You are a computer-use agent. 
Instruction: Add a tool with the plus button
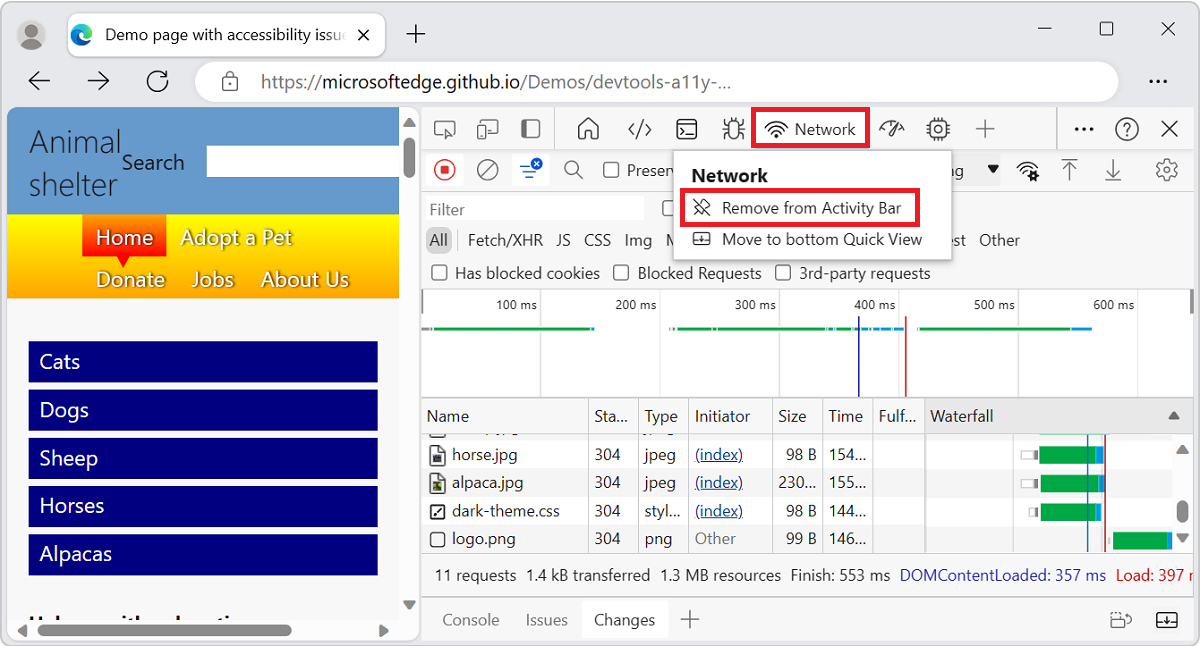(x=985, y=128)
